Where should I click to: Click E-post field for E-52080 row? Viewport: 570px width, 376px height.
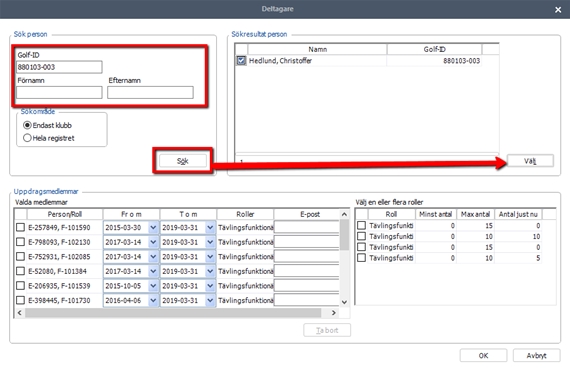(306, 271)
